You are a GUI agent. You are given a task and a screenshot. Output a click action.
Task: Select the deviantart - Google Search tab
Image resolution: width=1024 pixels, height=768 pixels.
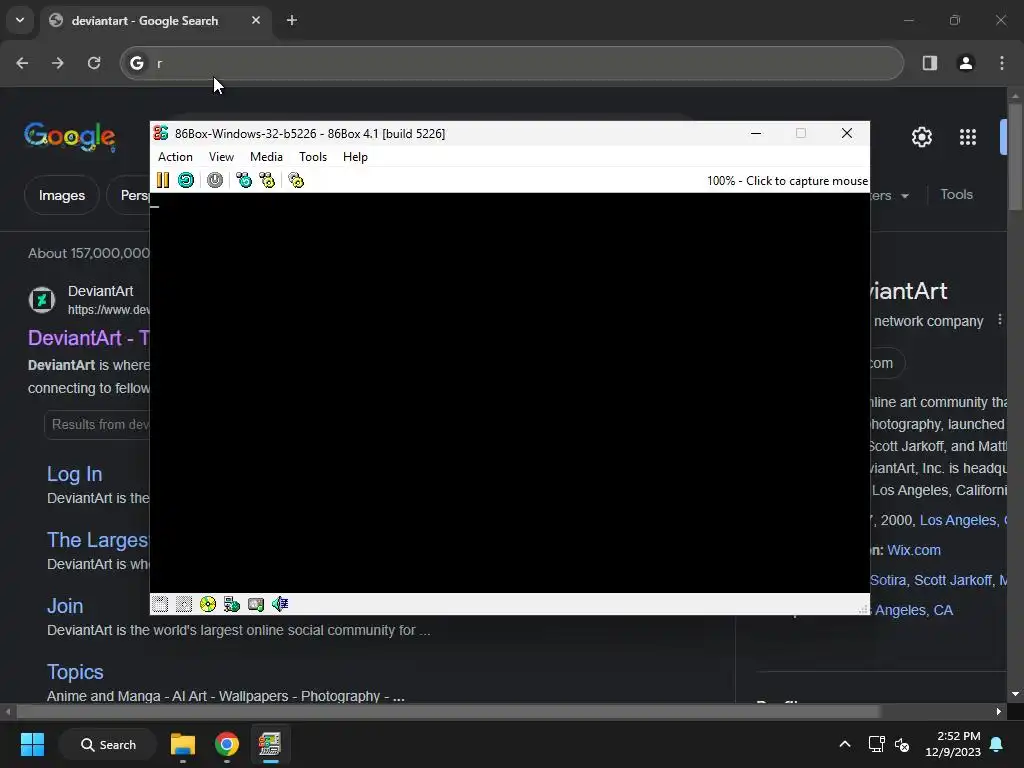[157, 20]
